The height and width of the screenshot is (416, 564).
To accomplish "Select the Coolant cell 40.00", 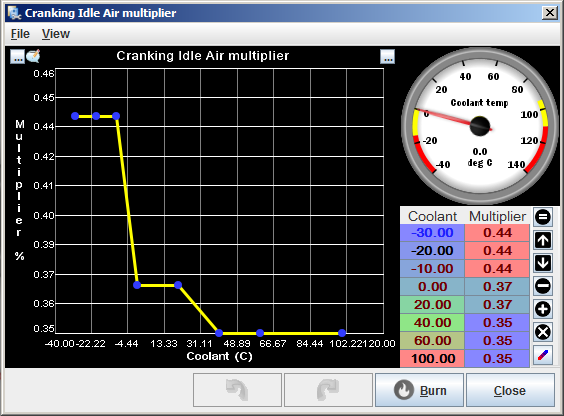I will pos(432,323).
